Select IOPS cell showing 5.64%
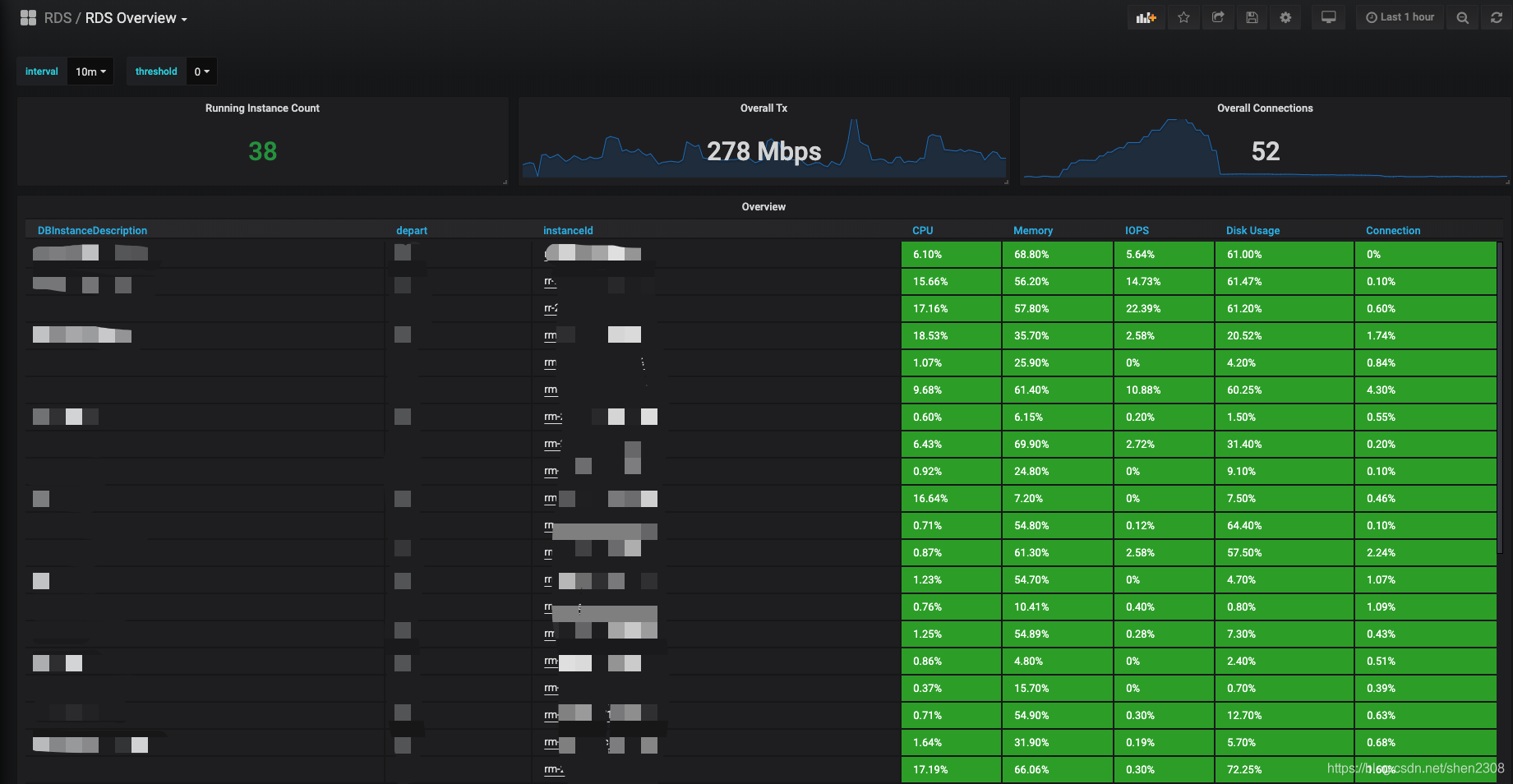Screen dimensions: 1513x784 coord(1164,255)
